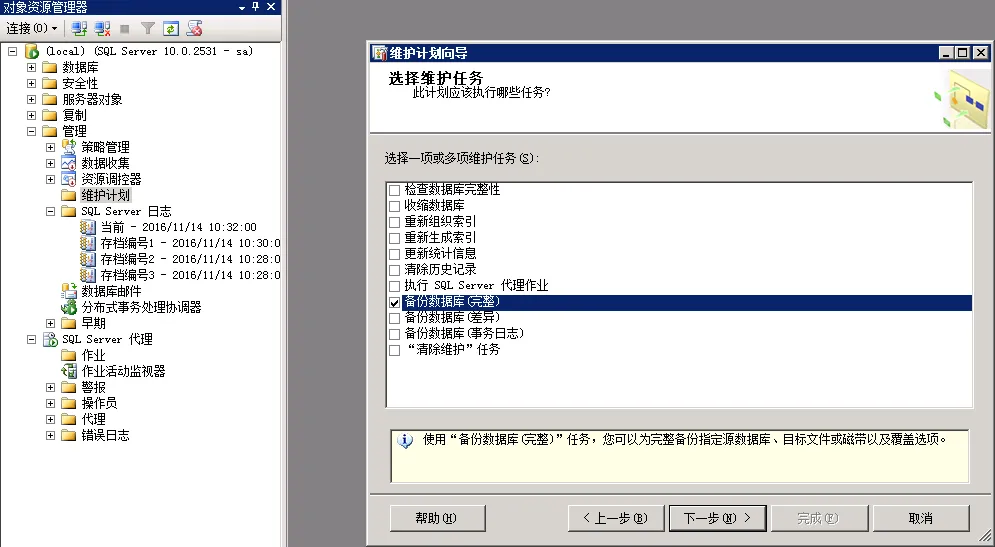Image resolution: width=995 pixels, height=547 pixels.
Task: Check the 备份数据库(事务日志) checkbox
Action: pos(395,334)
